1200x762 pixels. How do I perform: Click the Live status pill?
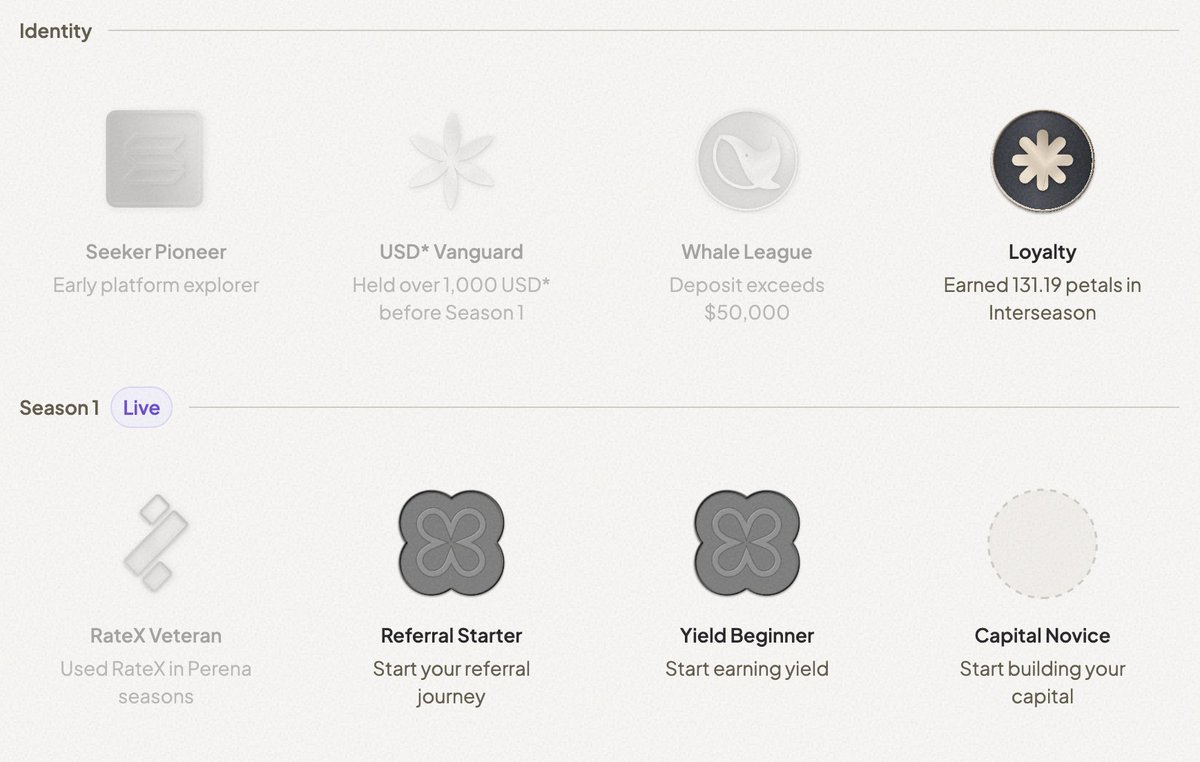click(x=141, y=408)
